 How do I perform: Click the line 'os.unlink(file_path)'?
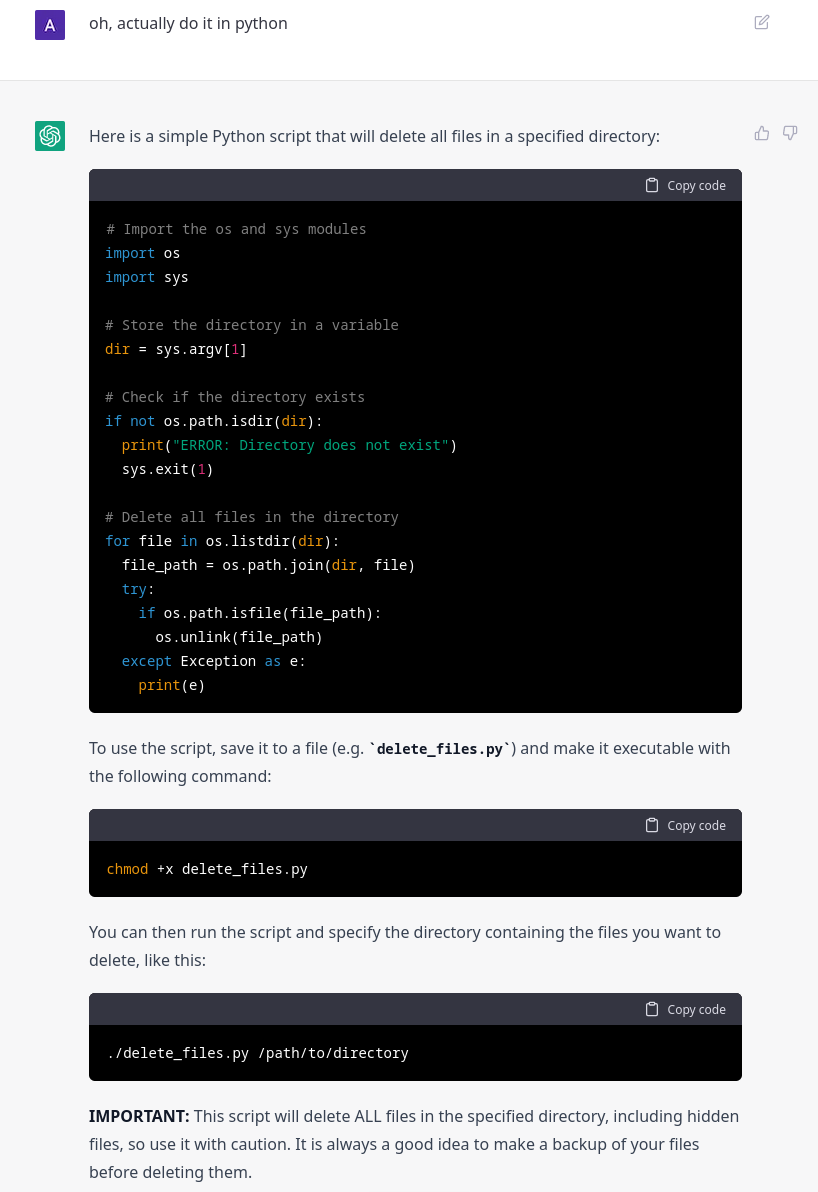coord(239,637)
